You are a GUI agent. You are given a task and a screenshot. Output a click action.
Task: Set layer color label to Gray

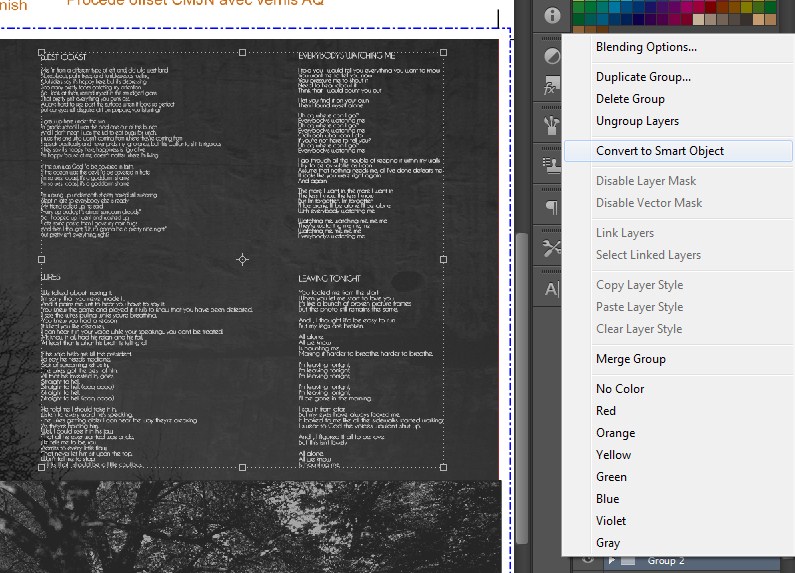(608, 543)
